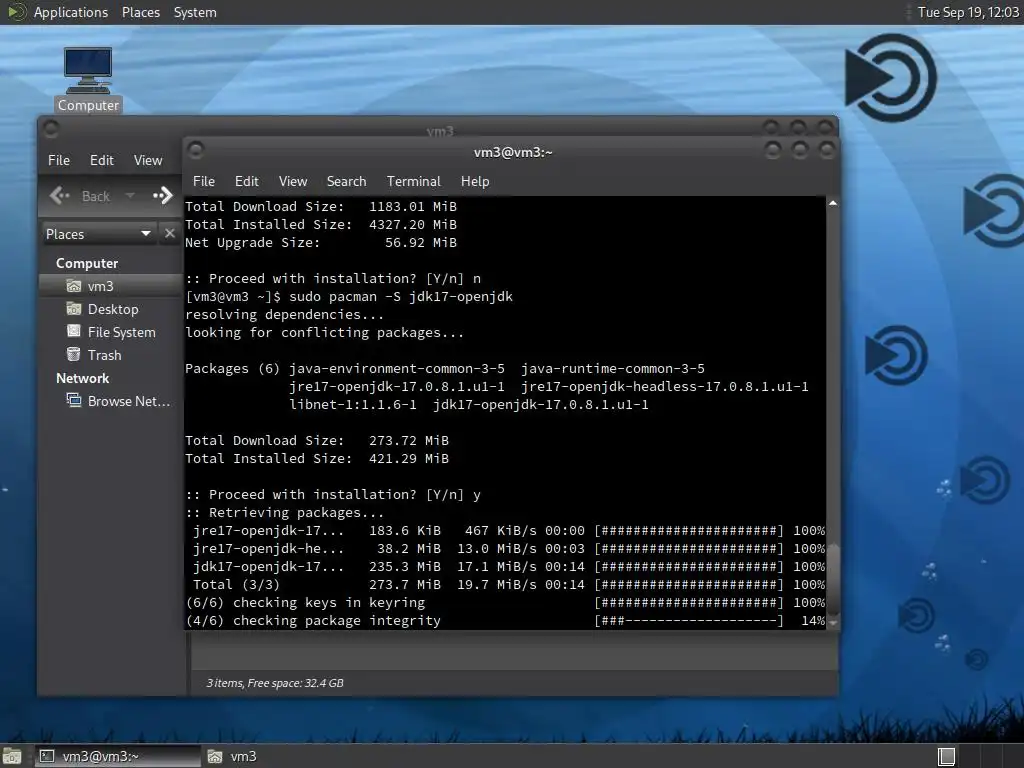Click the jdk17-openjdk download progress line
The height and width of the screenshot is (768, 1024).
pyautogui.click(x=508, y=567)
